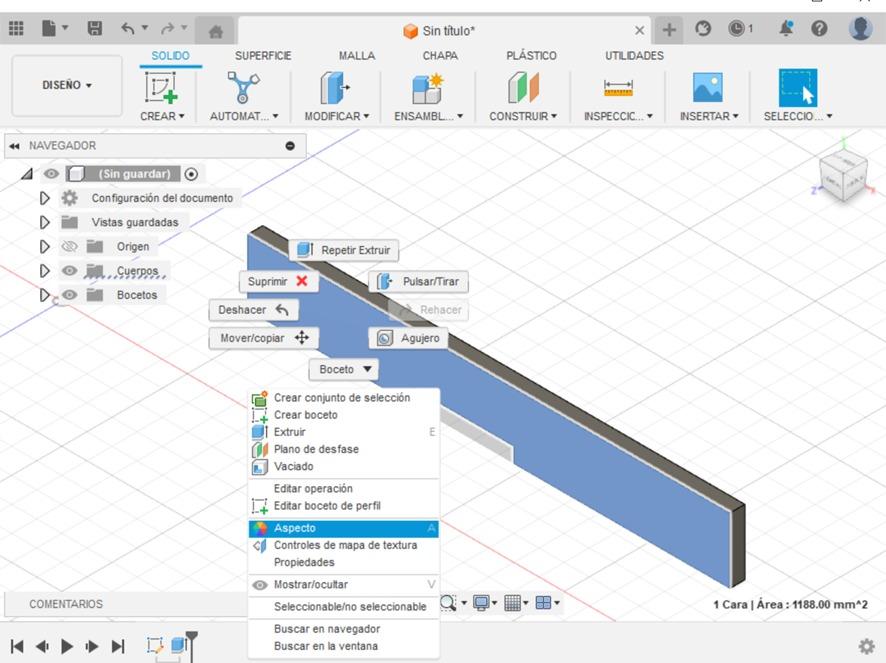886x663 pixels.
Task: Jump to timeline start
Action: tap(17, 645)
